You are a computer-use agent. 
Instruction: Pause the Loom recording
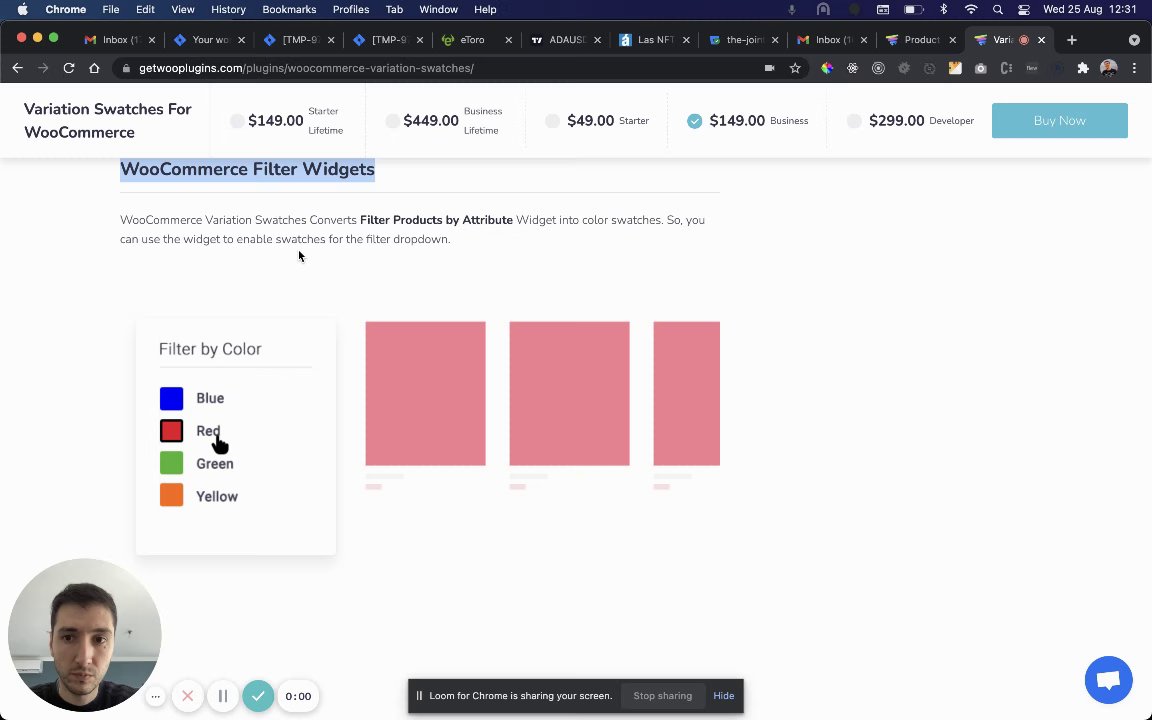pos(223,696)
